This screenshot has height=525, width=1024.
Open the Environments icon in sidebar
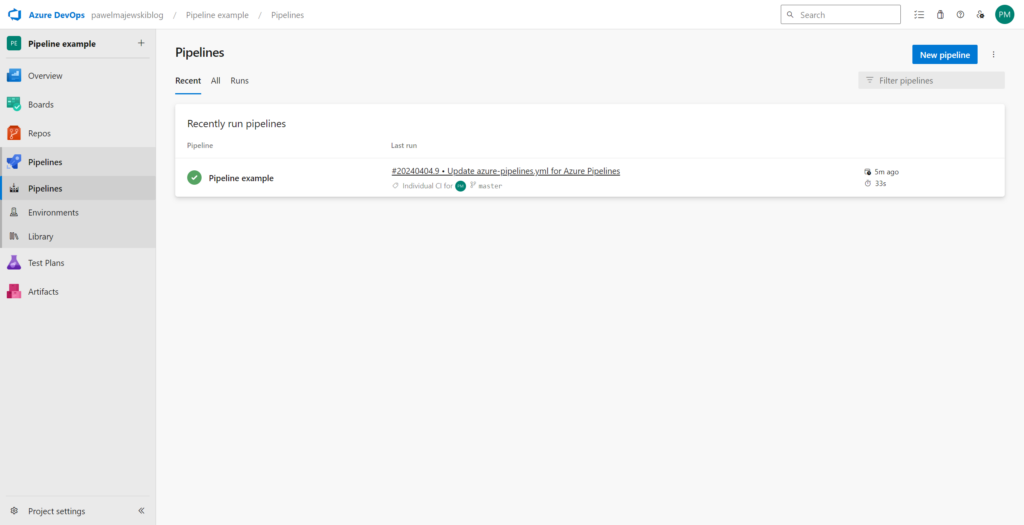pyautogui.click(x=14, y=213)
